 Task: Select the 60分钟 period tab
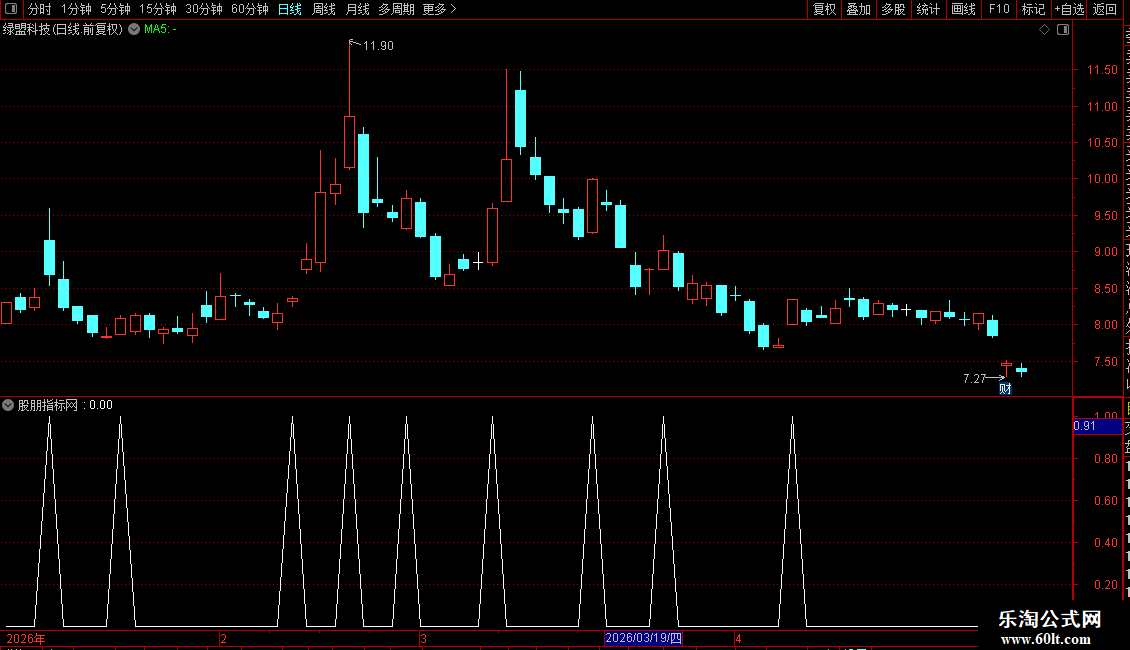pos(250,9)
